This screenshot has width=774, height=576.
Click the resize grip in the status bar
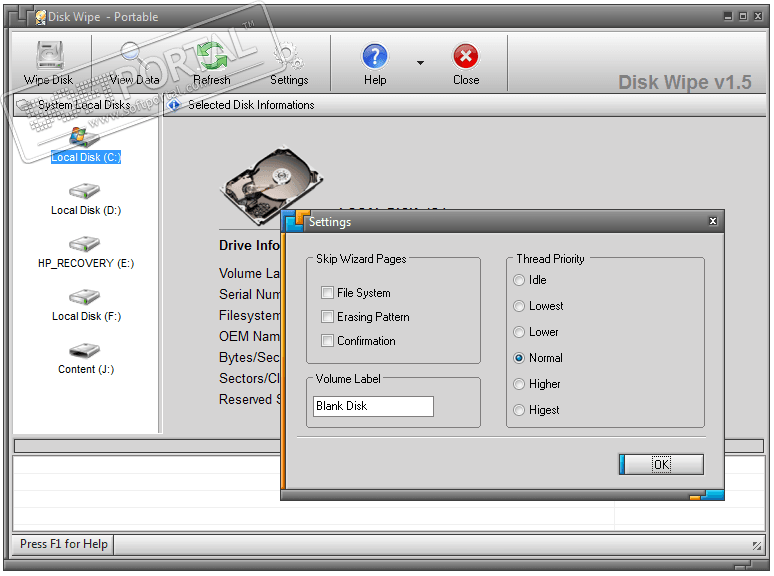tap(757, 545)
